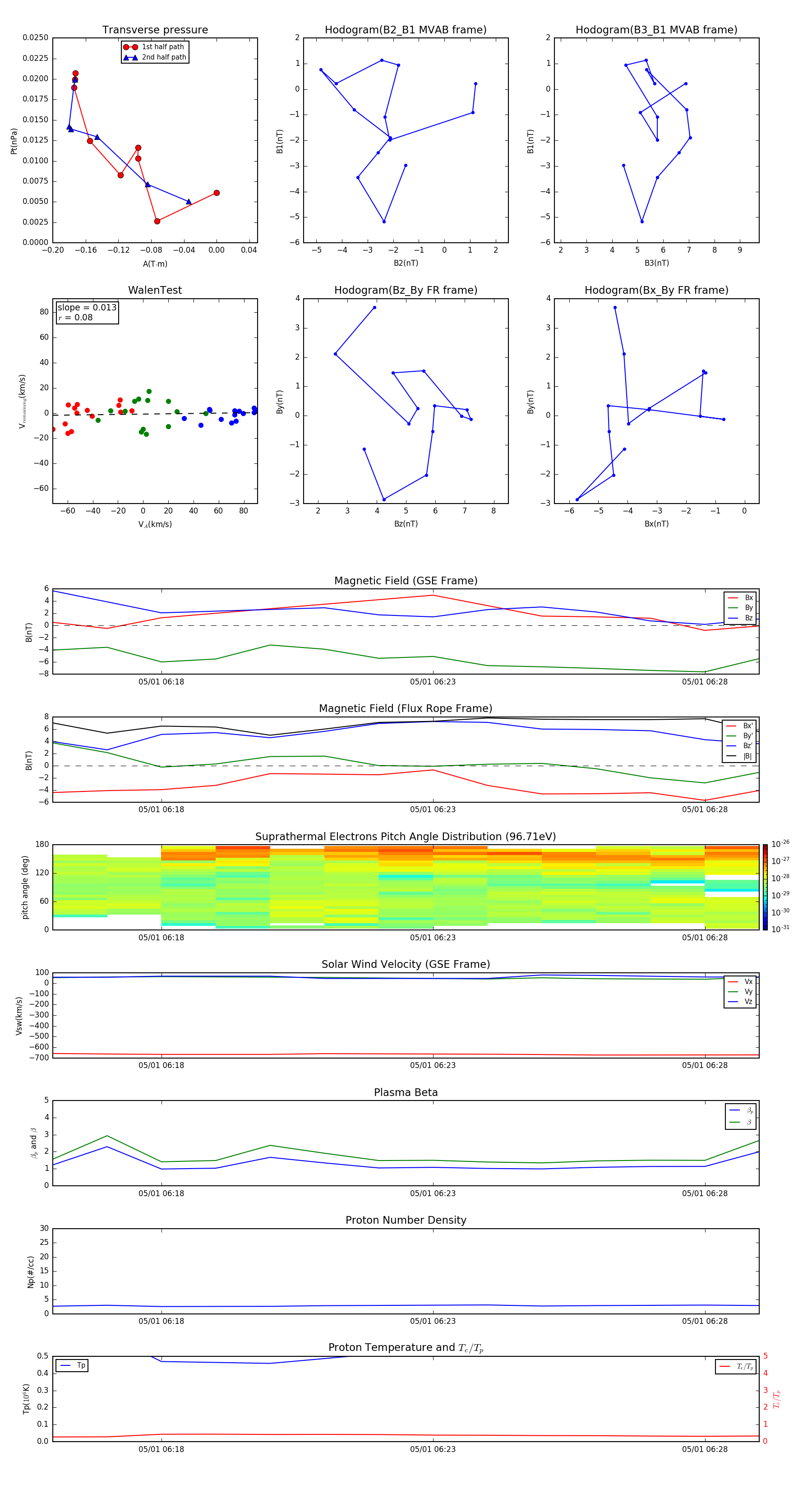Click the '1st half path' legend entry

click(x=154, y=47)
